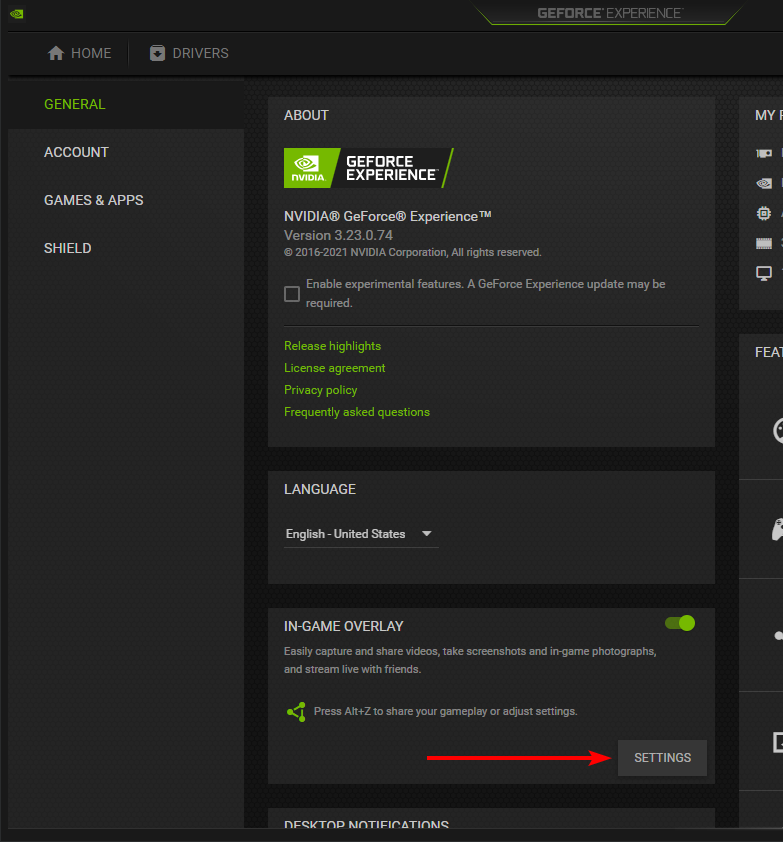The width and height of the screenshot is (783, 842).
Task: Click the Home house icon
Action: [x=56, y=53]
